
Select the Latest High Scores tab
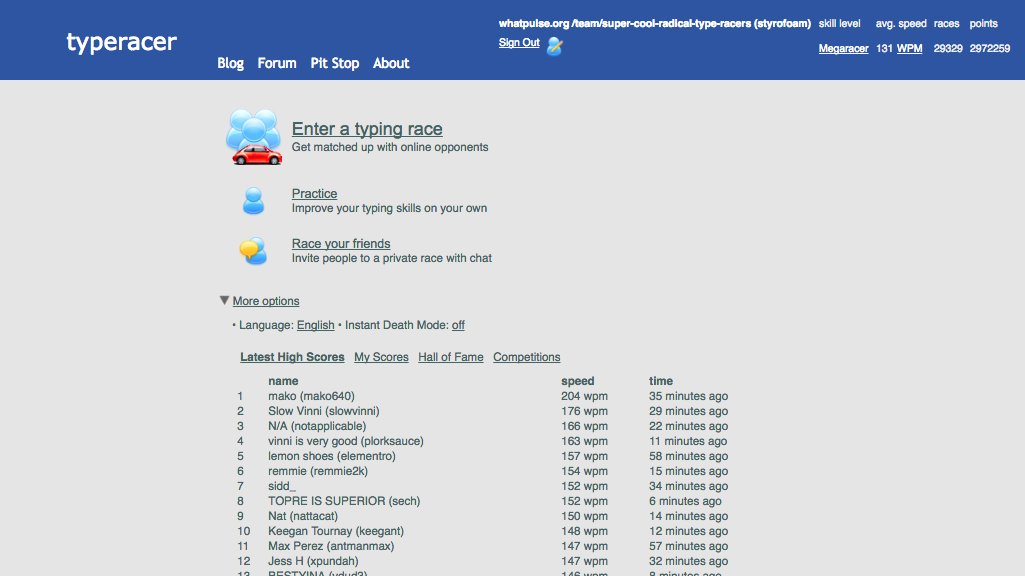tap(292, 357)
